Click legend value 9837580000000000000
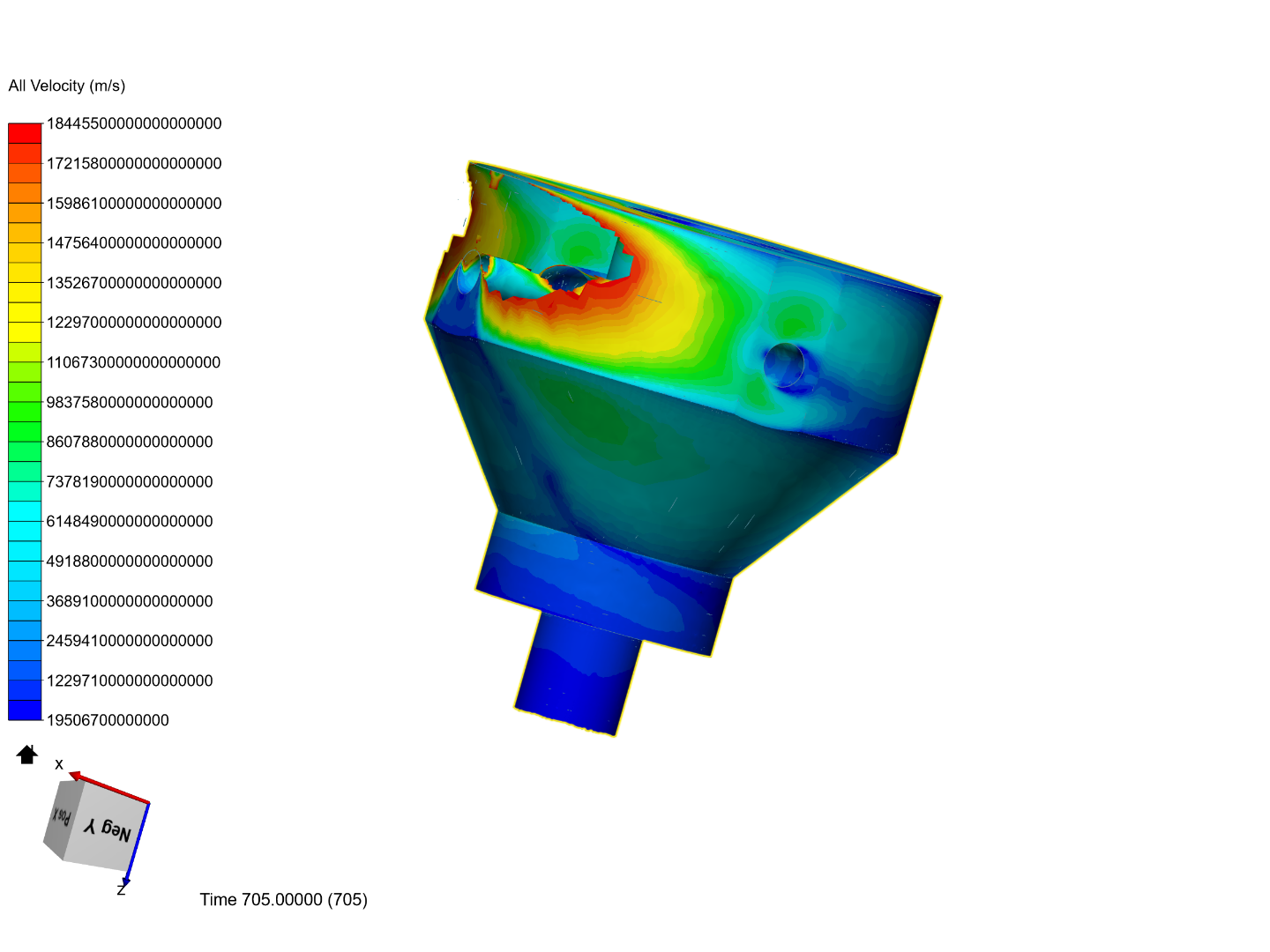 point(130,402)
